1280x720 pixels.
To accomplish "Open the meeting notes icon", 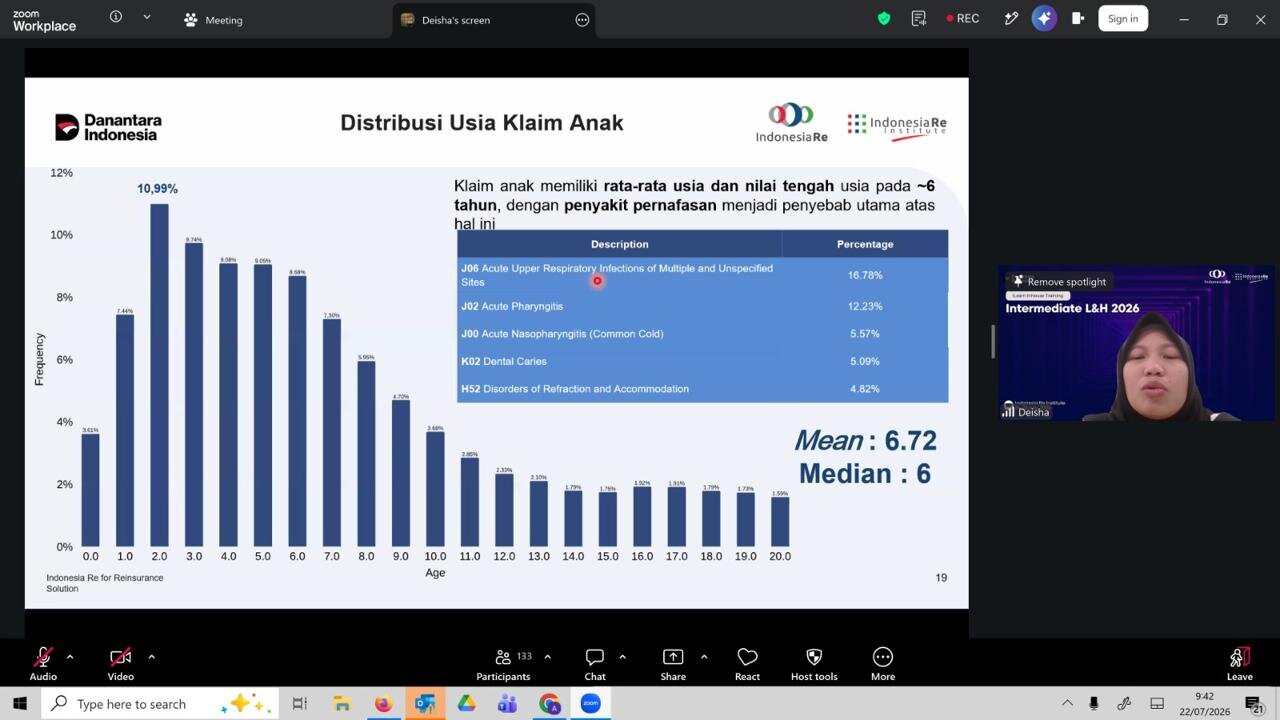I will pos(919,18).
